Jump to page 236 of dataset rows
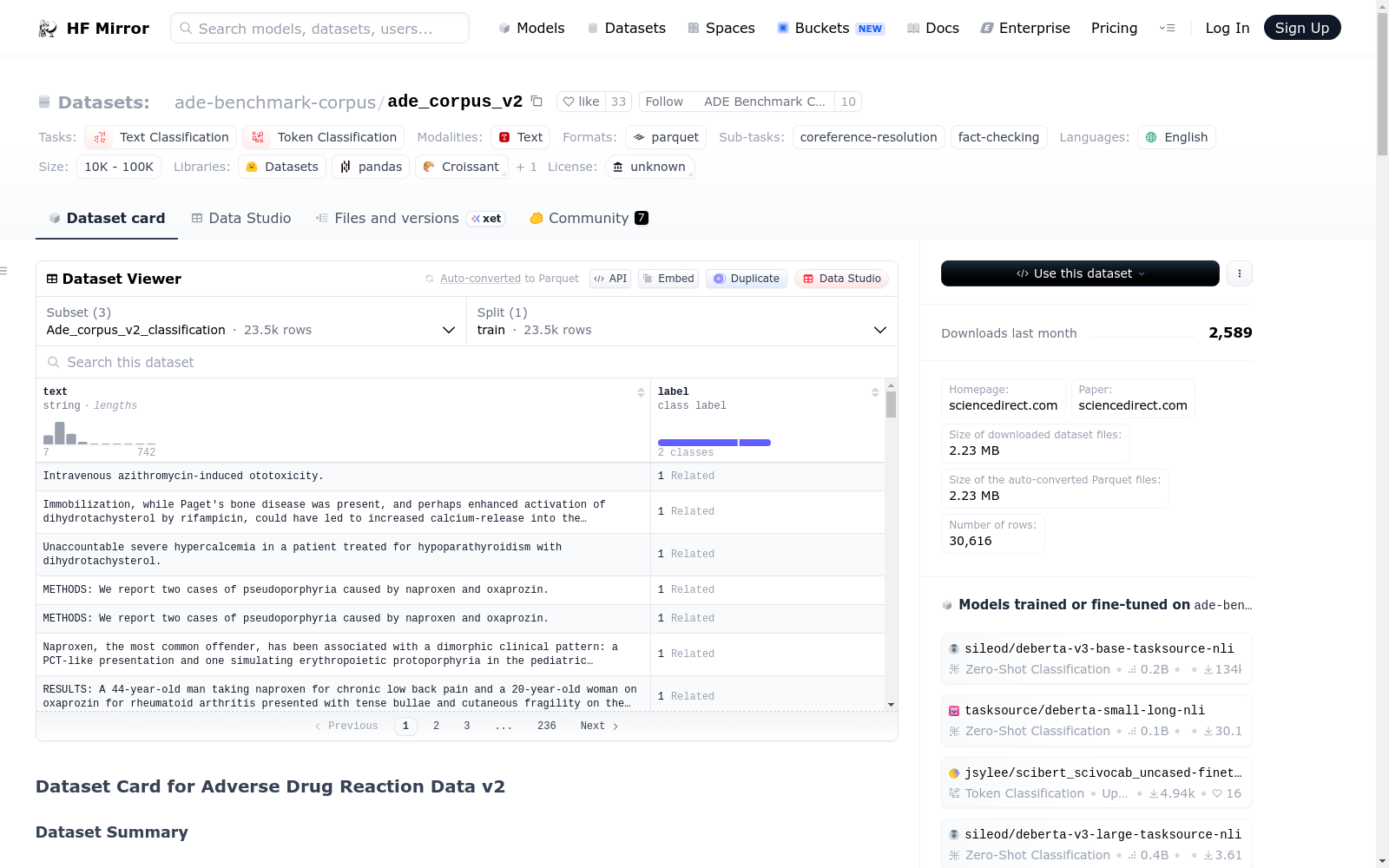The height and width of the screenshot is (868, 1389). pos(547,726)
